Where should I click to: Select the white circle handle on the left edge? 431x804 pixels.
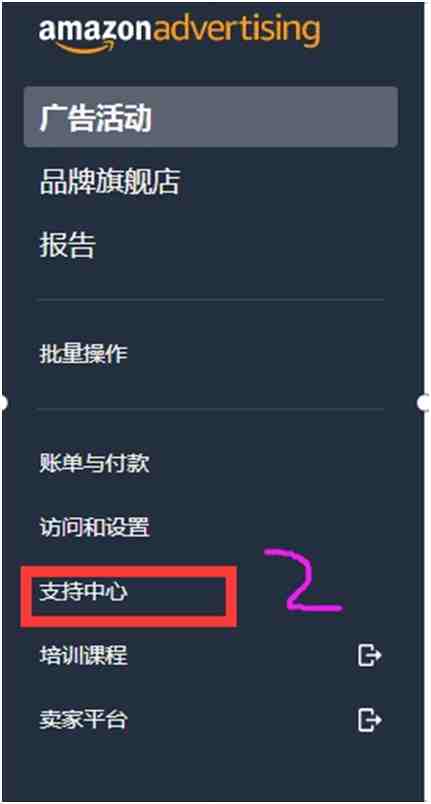[x=3, y=403]
